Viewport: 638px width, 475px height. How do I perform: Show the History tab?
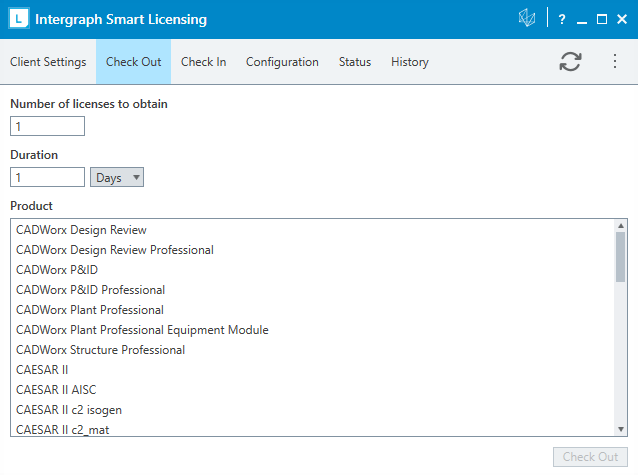(409, 62)
